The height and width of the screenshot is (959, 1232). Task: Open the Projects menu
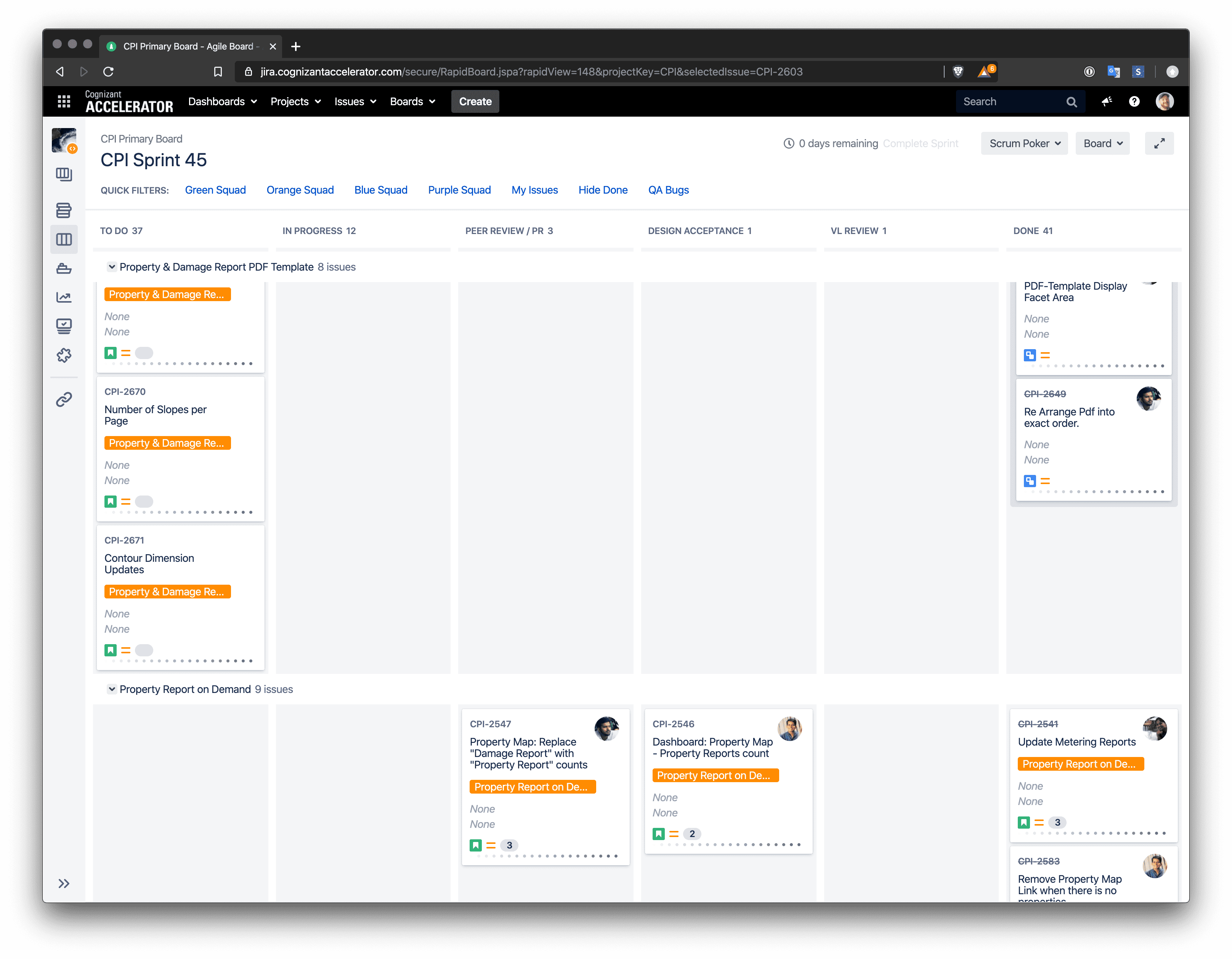pyautogui.click(x=295, y=101)
